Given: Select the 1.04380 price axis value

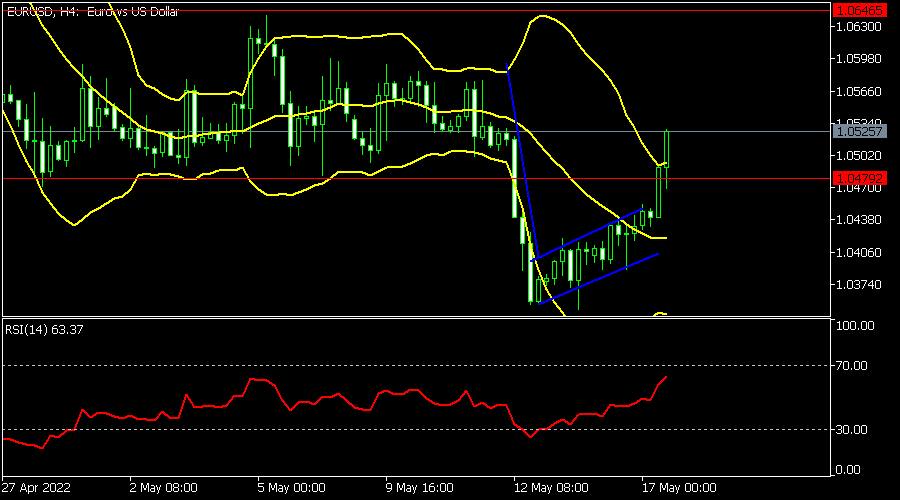Looking at the screenshot, I should 859,220.
